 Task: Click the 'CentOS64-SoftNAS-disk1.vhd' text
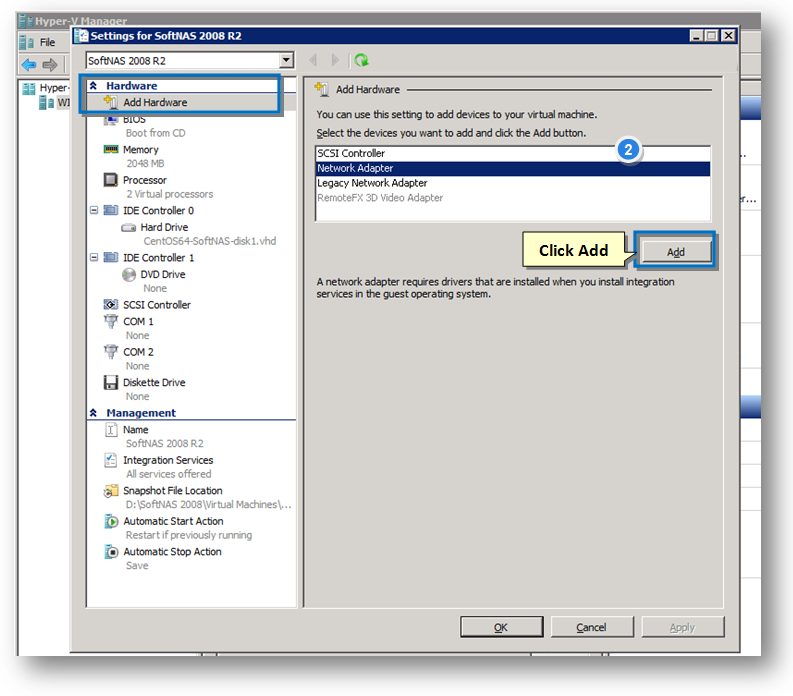(x=210, y=241)
